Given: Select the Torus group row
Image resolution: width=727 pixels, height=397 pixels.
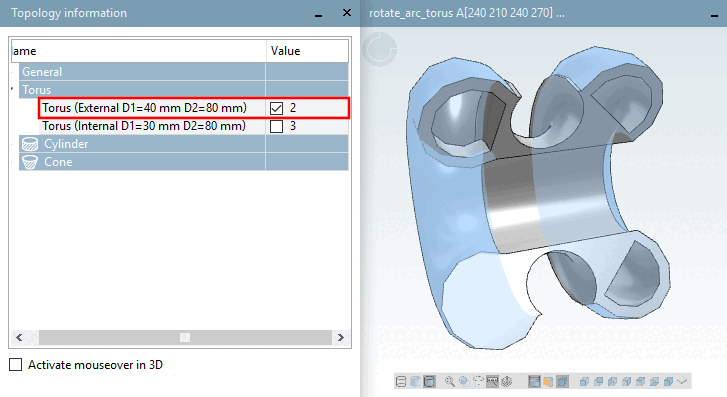Looking at the screenshot, I should [184, 90].
